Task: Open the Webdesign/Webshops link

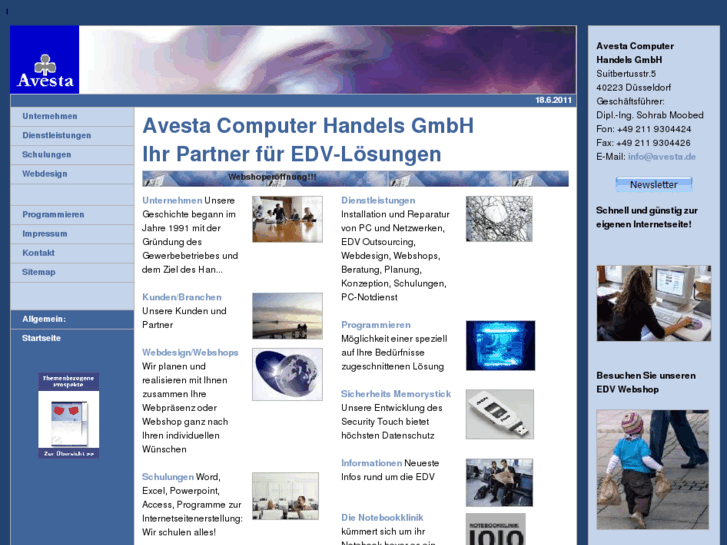Action: pos(190,353)
